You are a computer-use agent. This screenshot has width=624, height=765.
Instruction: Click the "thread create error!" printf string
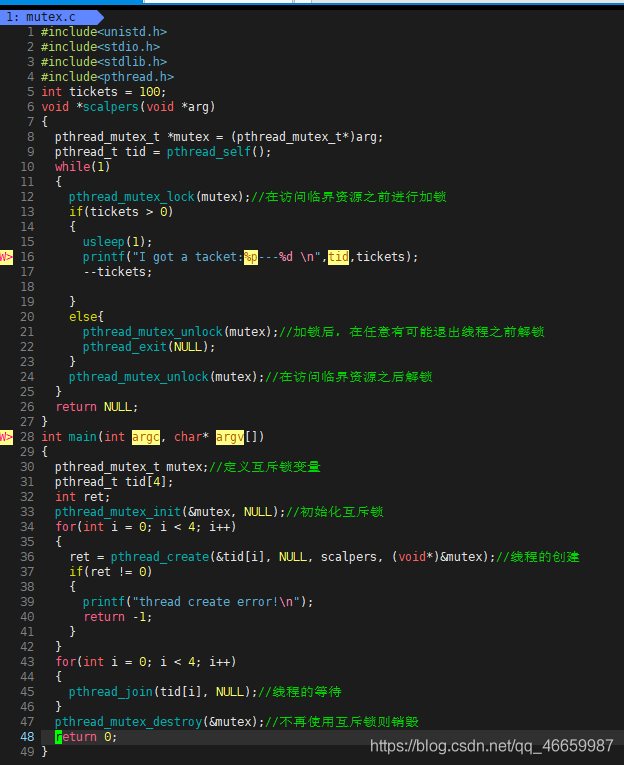[216, 602]
